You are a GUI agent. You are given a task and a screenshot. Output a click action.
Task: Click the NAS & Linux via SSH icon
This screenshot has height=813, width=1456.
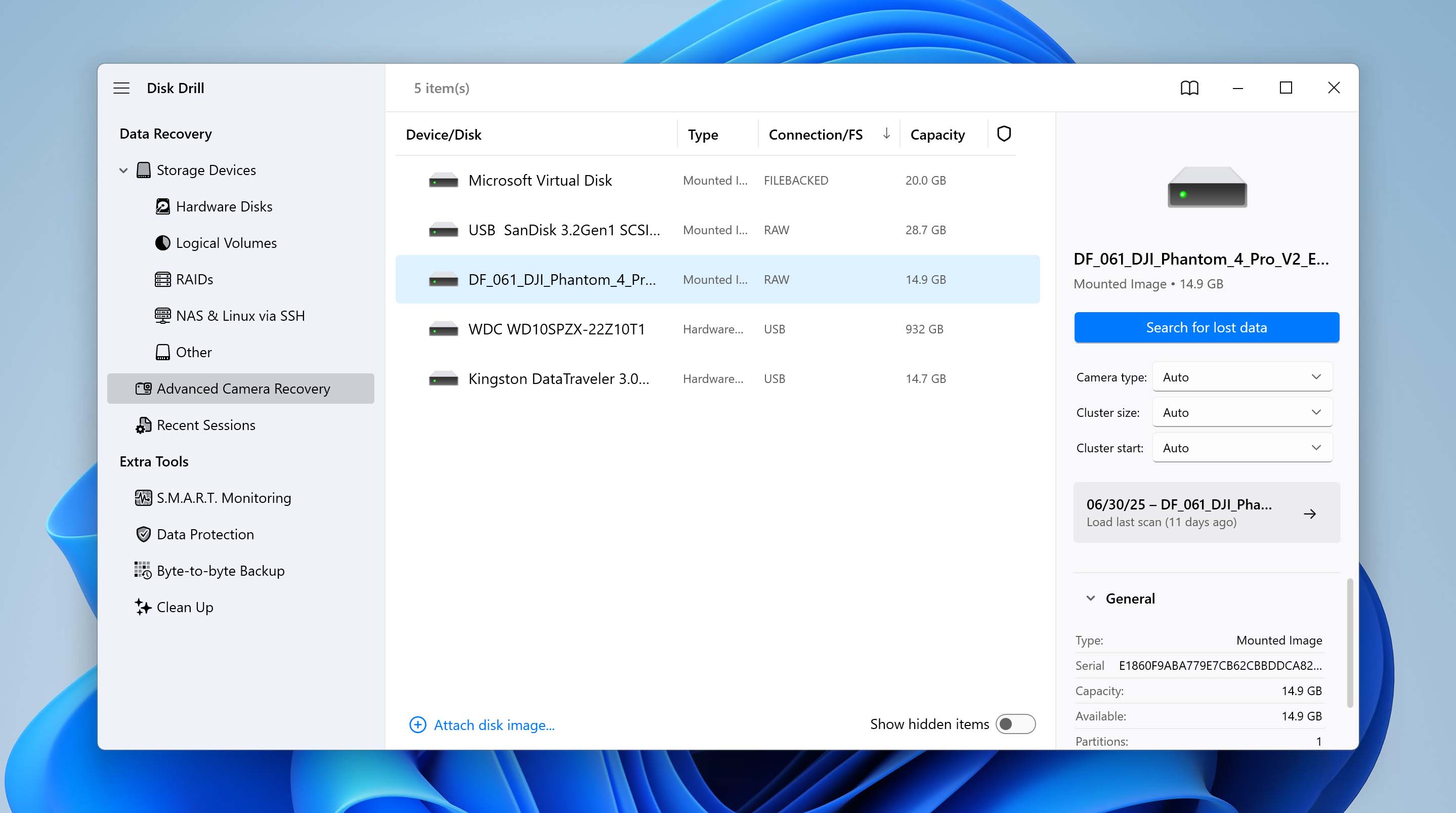(x=163, y=316)
